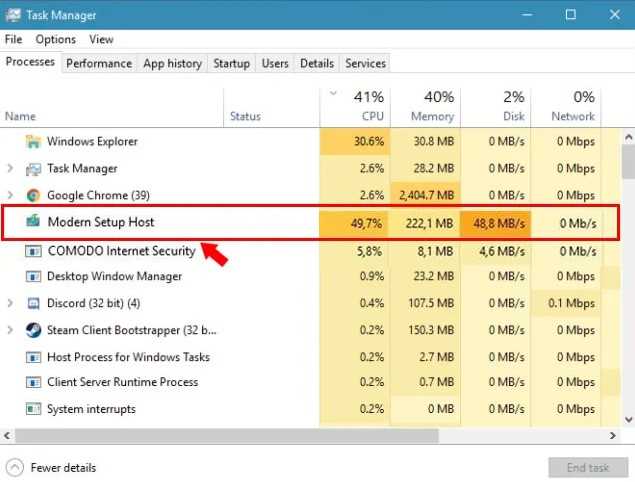The image size is (635, 482).
Task: Click the Fewer details link
Action: pyautogui.click(x=63, y=468)
